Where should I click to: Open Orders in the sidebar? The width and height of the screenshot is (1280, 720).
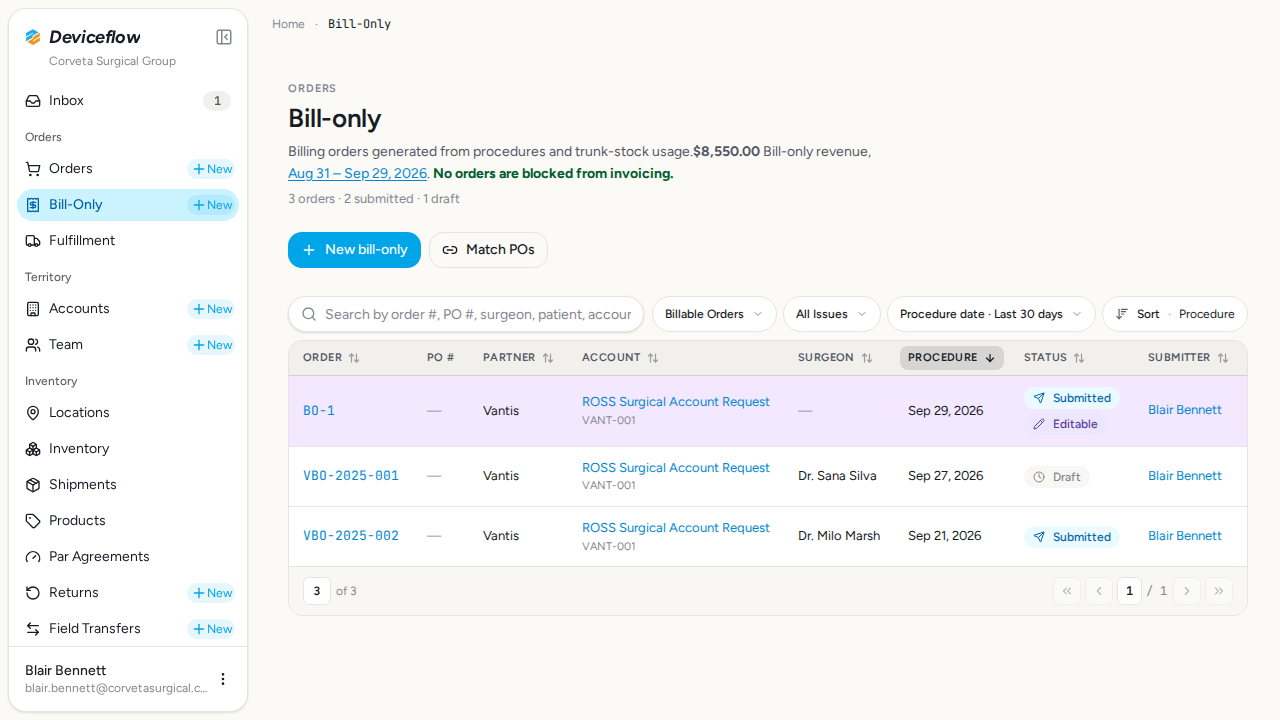pos(71,169)
